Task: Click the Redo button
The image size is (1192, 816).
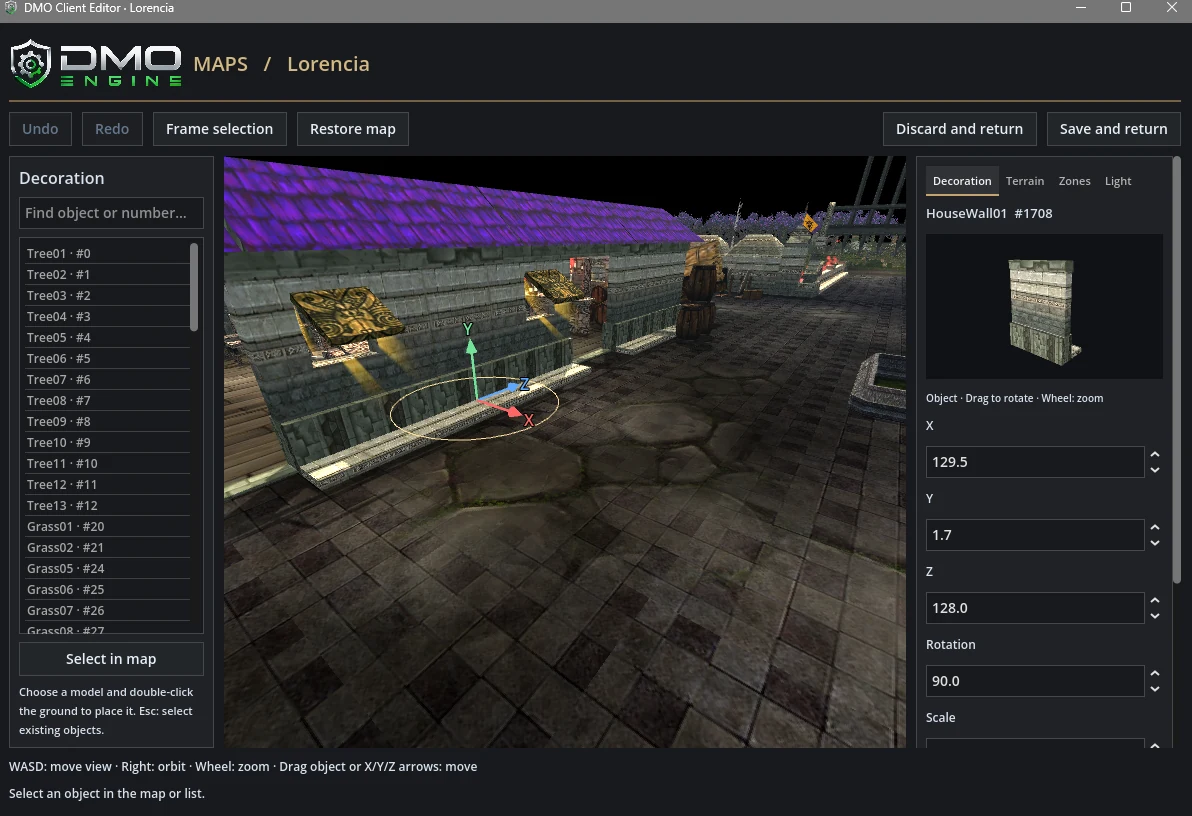Action: [x=112, y=129]
